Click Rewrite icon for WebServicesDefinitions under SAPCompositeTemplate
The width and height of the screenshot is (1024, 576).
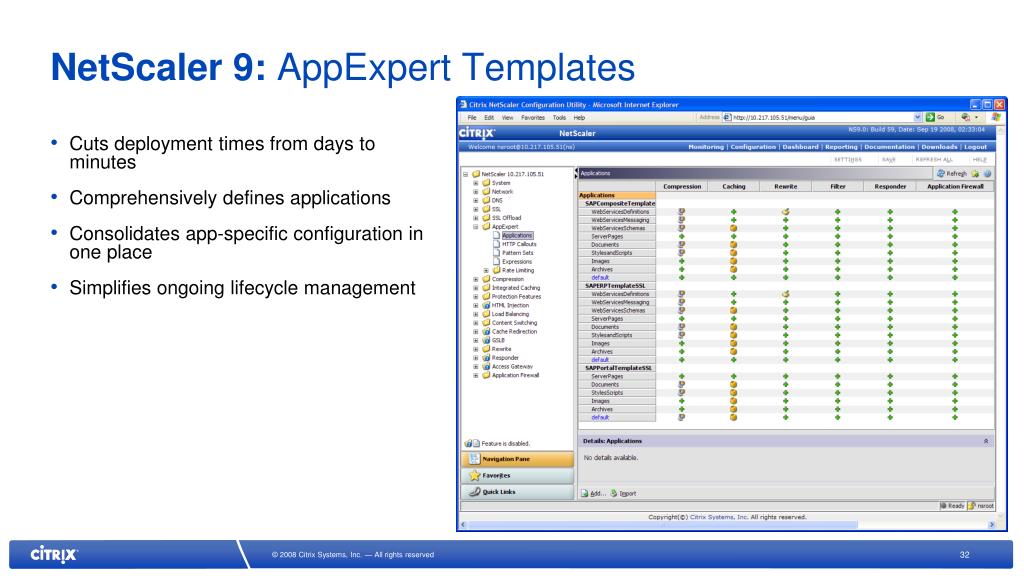click(786, 212)
